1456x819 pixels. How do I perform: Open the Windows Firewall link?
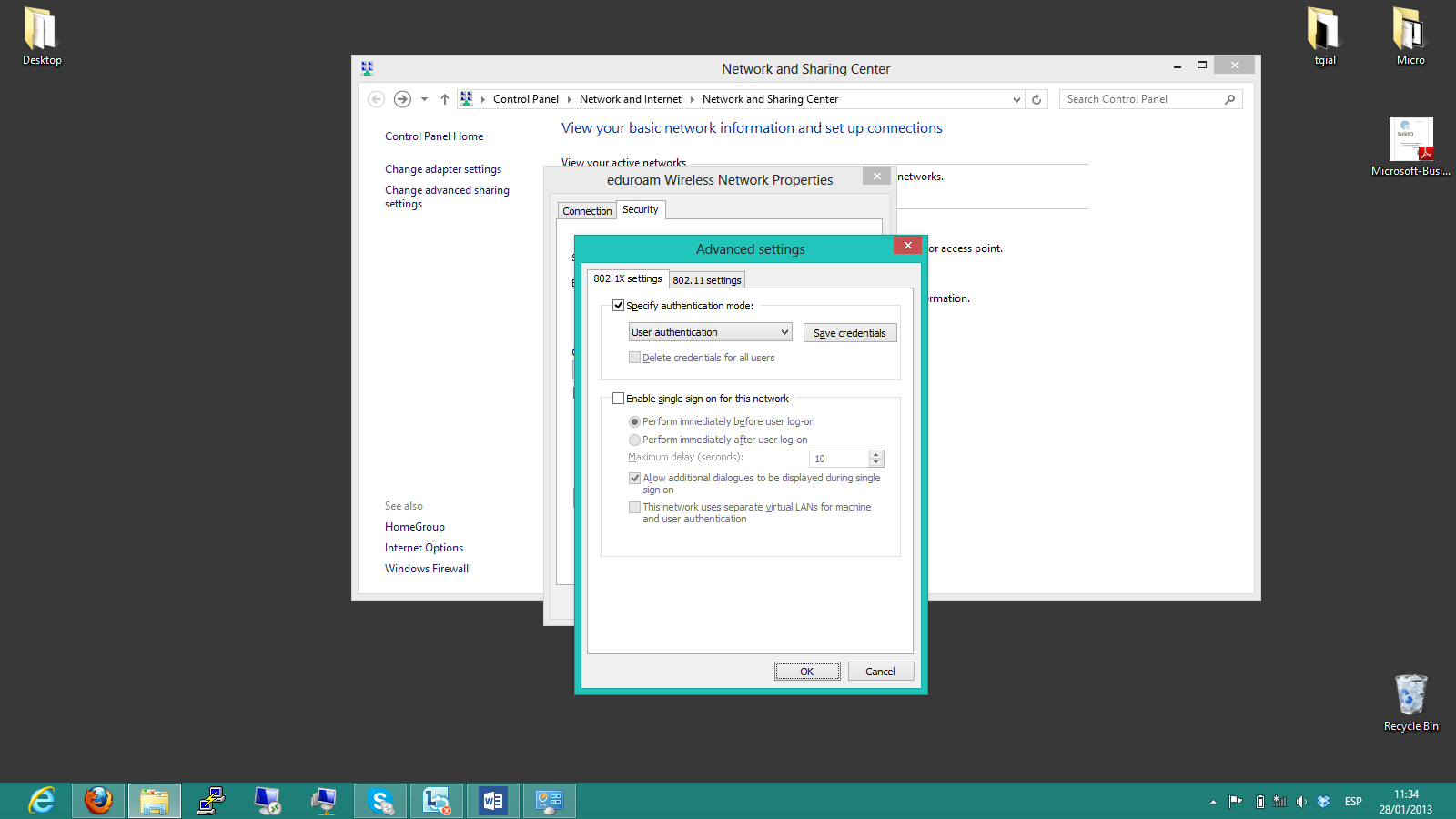click(427, 569)
